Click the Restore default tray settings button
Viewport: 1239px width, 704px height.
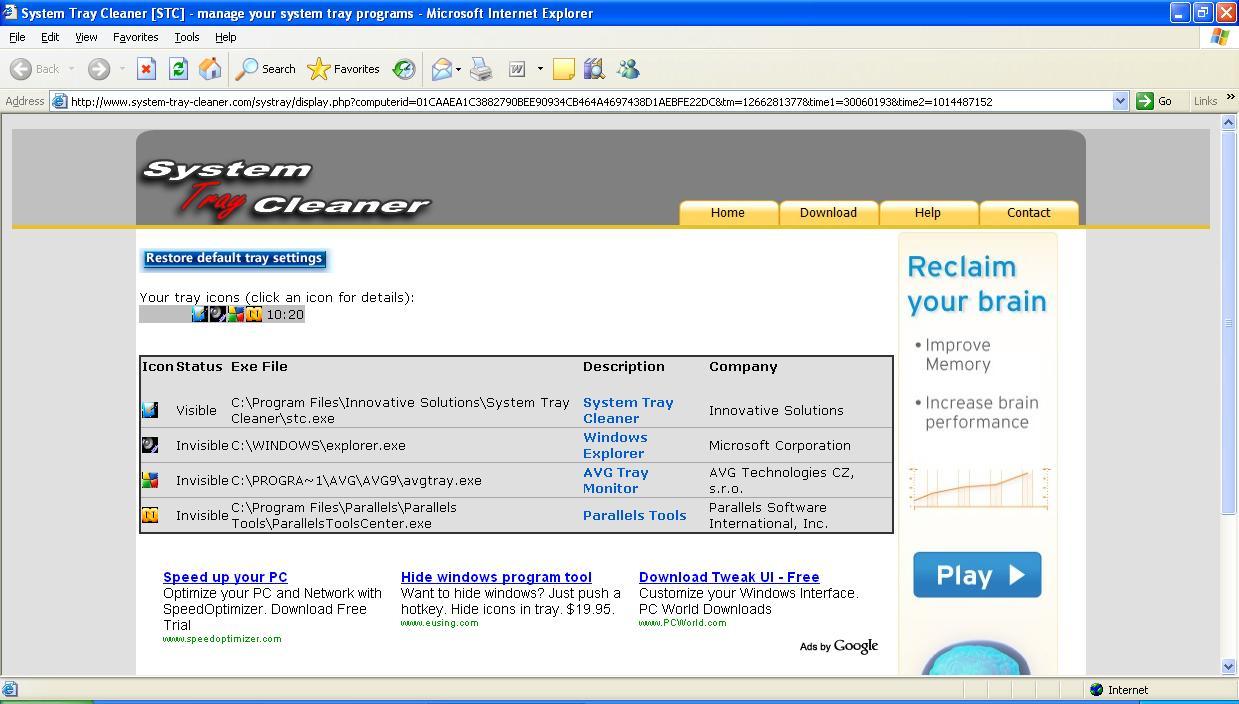pyautogui.click(x=233, y=258)
